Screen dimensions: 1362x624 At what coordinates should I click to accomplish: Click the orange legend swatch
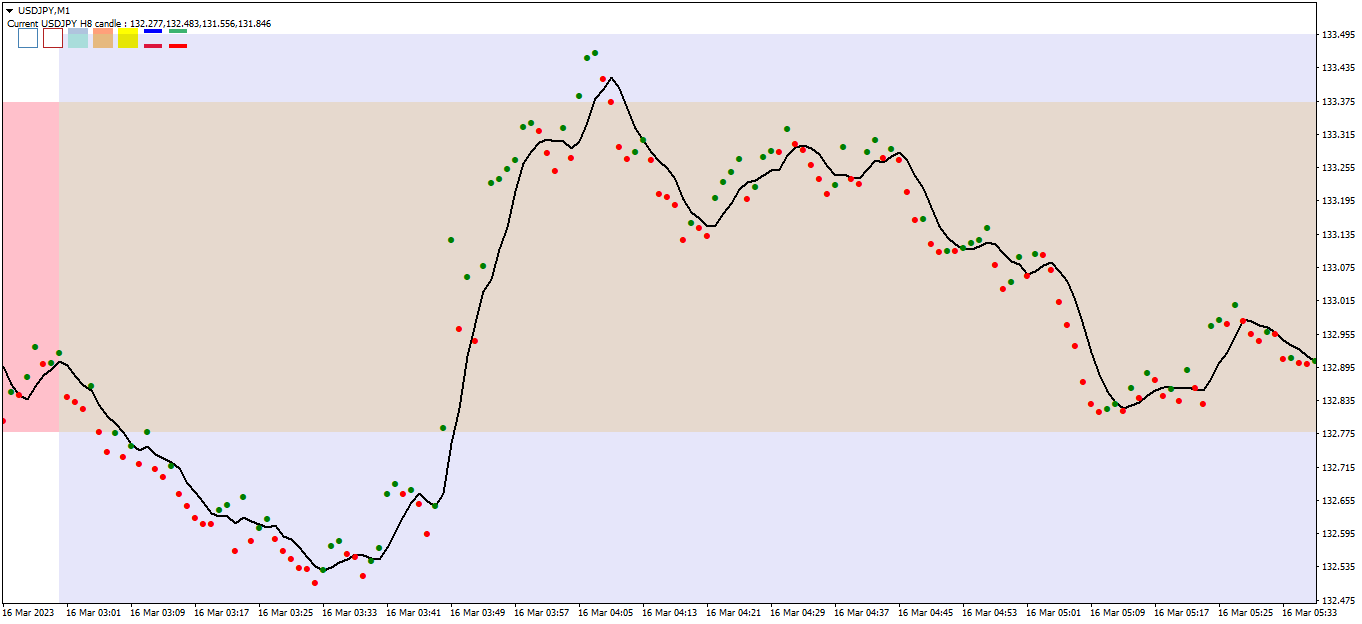(103, 38)
